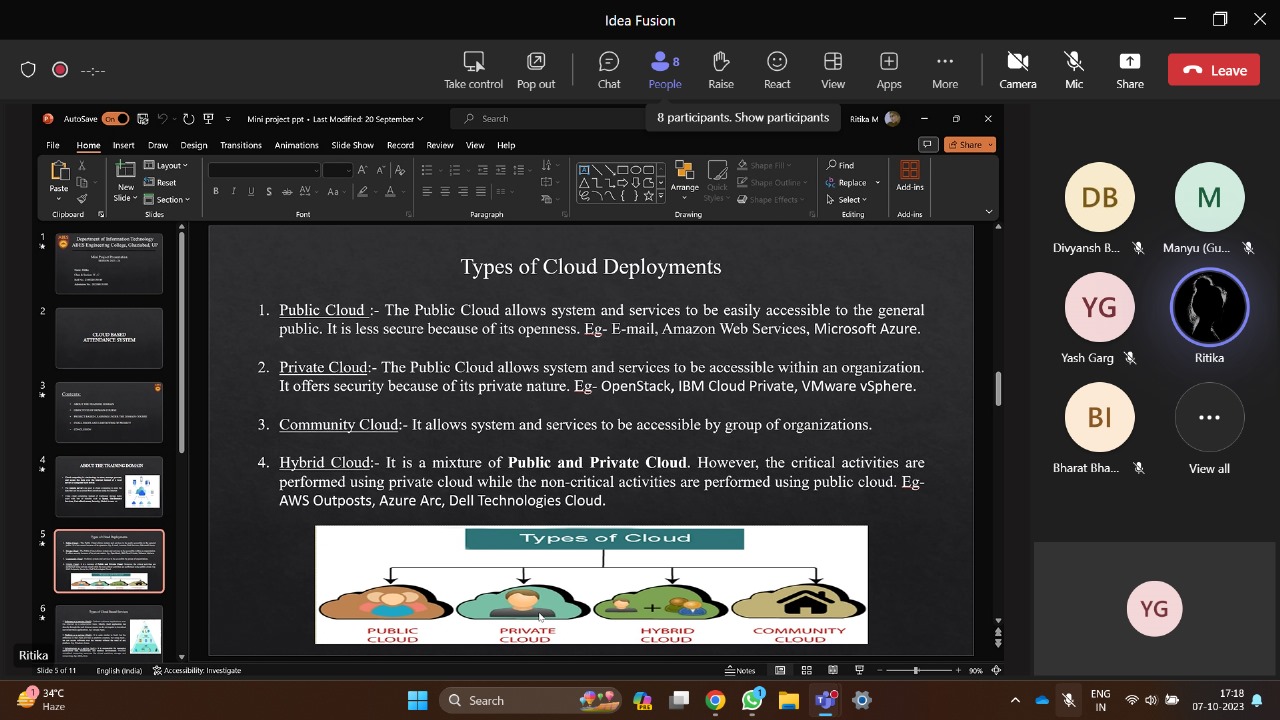Image resolution: width=1280 pixels, height=720 pixels.
Task: Show the People participants list
Action: tap(664, 70)
